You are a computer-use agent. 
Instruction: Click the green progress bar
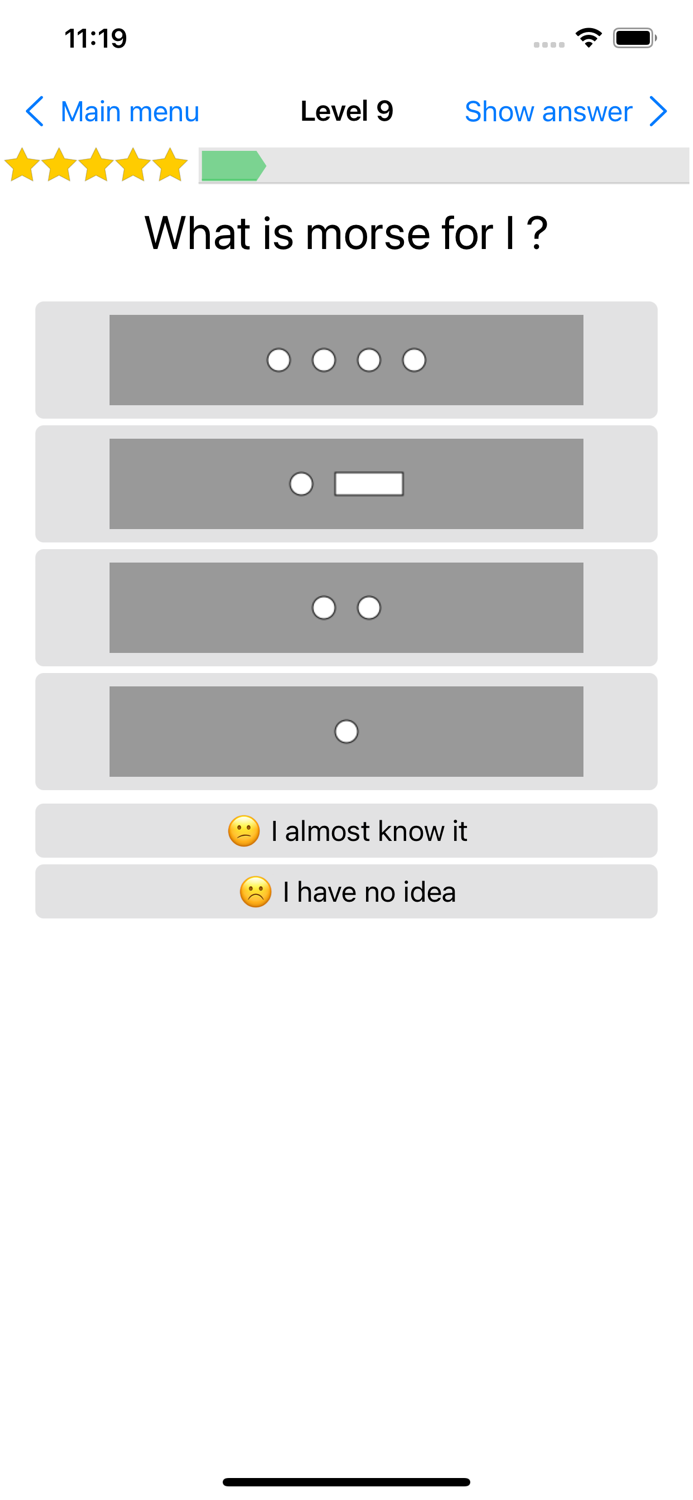[232, 165]
